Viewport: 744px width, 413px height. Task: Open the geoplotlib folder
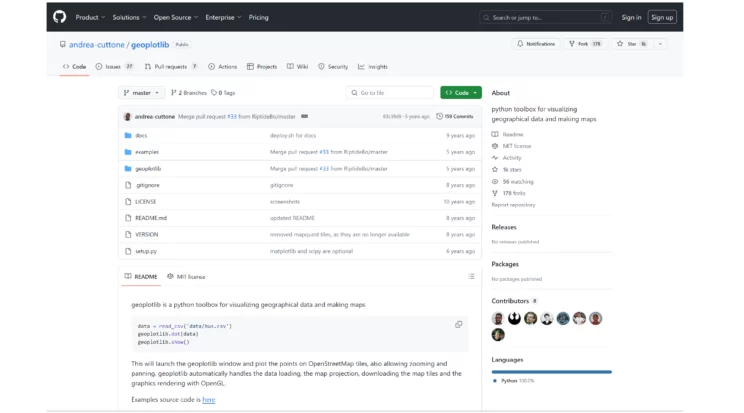tap(148, 169)
